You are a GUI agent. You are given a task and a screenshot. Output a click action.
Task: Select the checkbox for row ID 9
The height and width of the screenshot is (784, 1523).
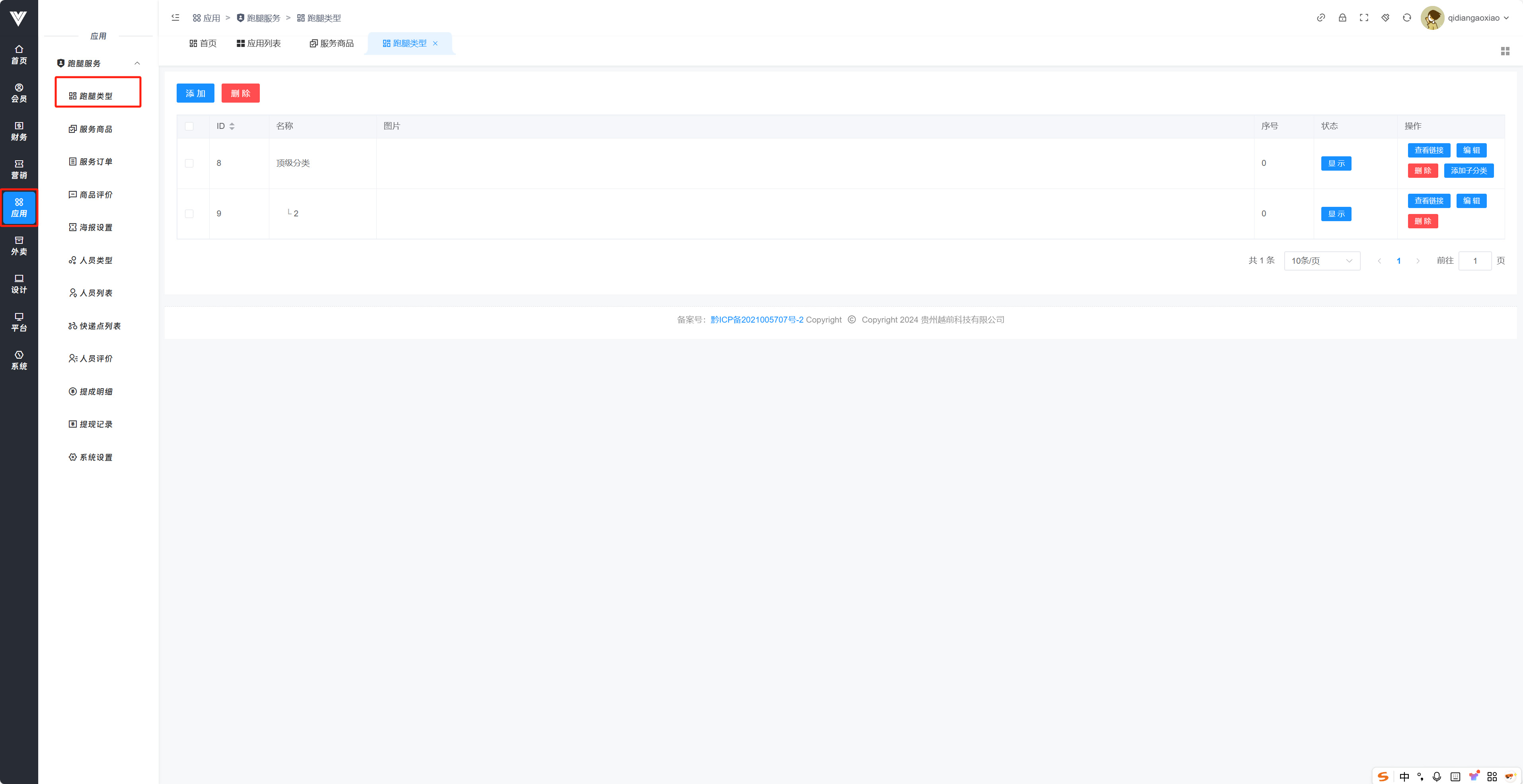(189, 214)
